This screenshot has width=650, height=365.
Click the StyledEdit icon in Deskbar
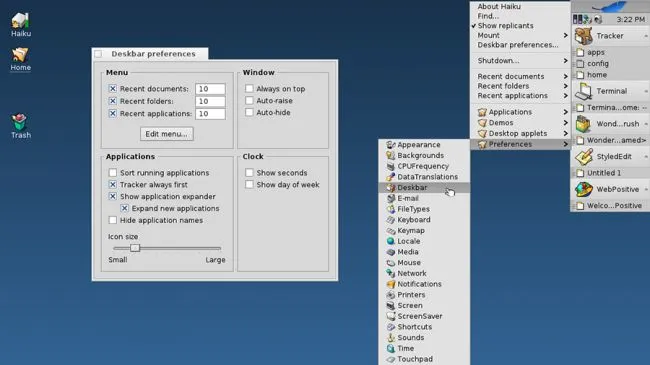583,157
